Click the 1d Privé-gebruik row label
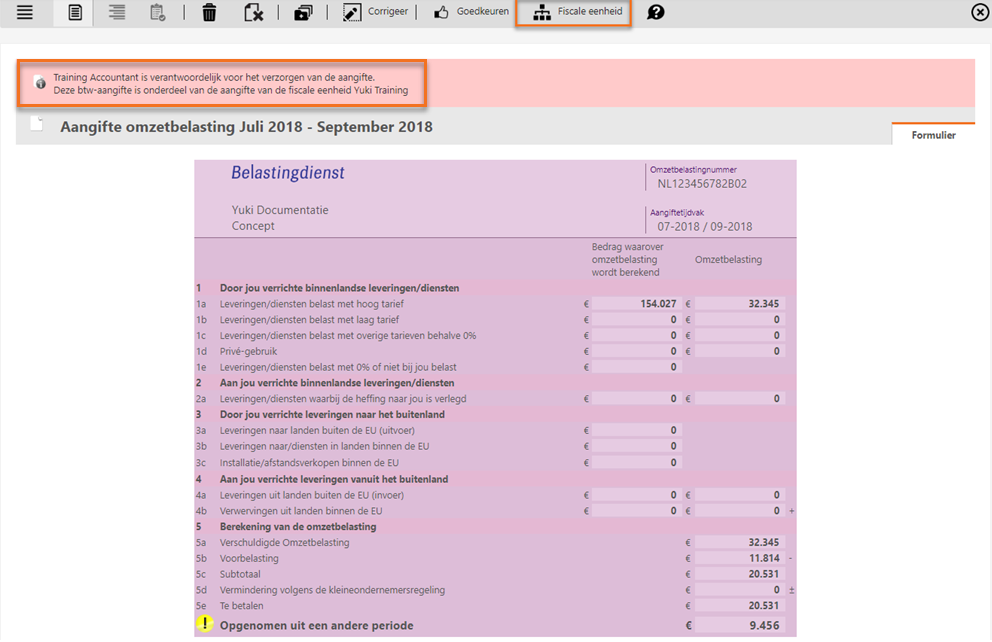The height and width of the screenshot is (642, 992). tap(248, 351)
